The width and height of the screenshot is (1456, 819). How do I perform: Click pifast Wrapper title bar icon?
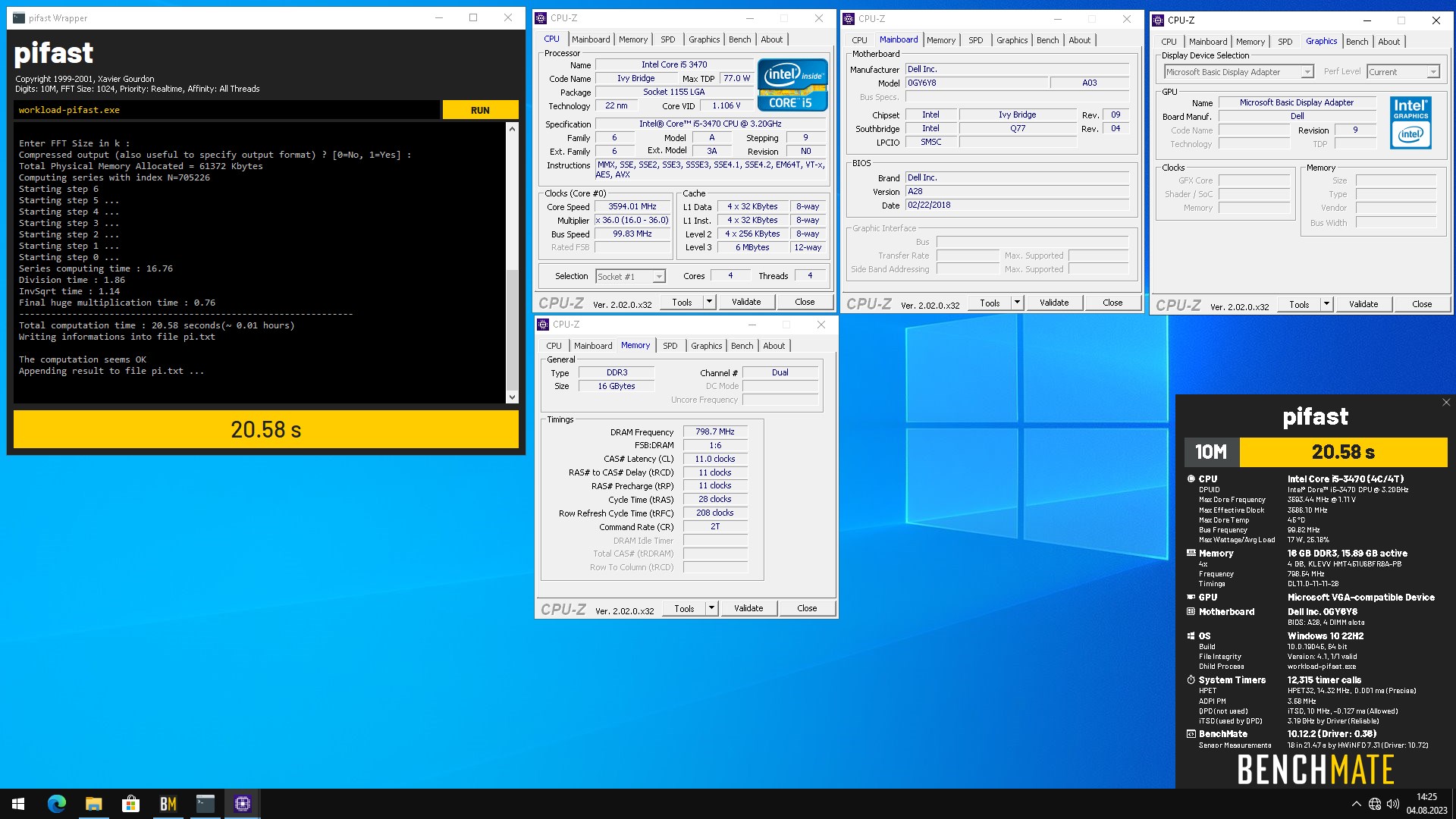click(x=19, y=18)
